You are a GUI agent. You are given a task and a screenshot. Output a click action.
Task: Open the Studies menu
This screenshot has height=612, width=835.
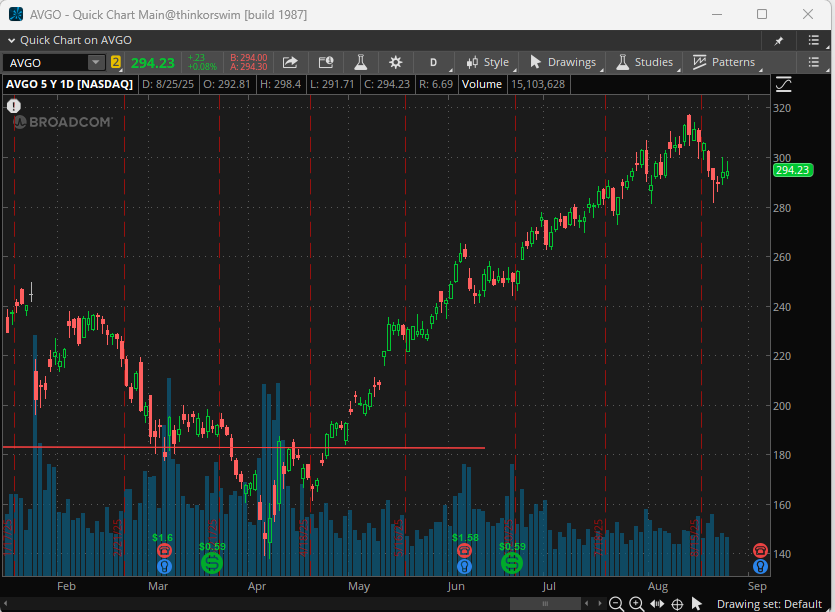[x=644, y=62]
